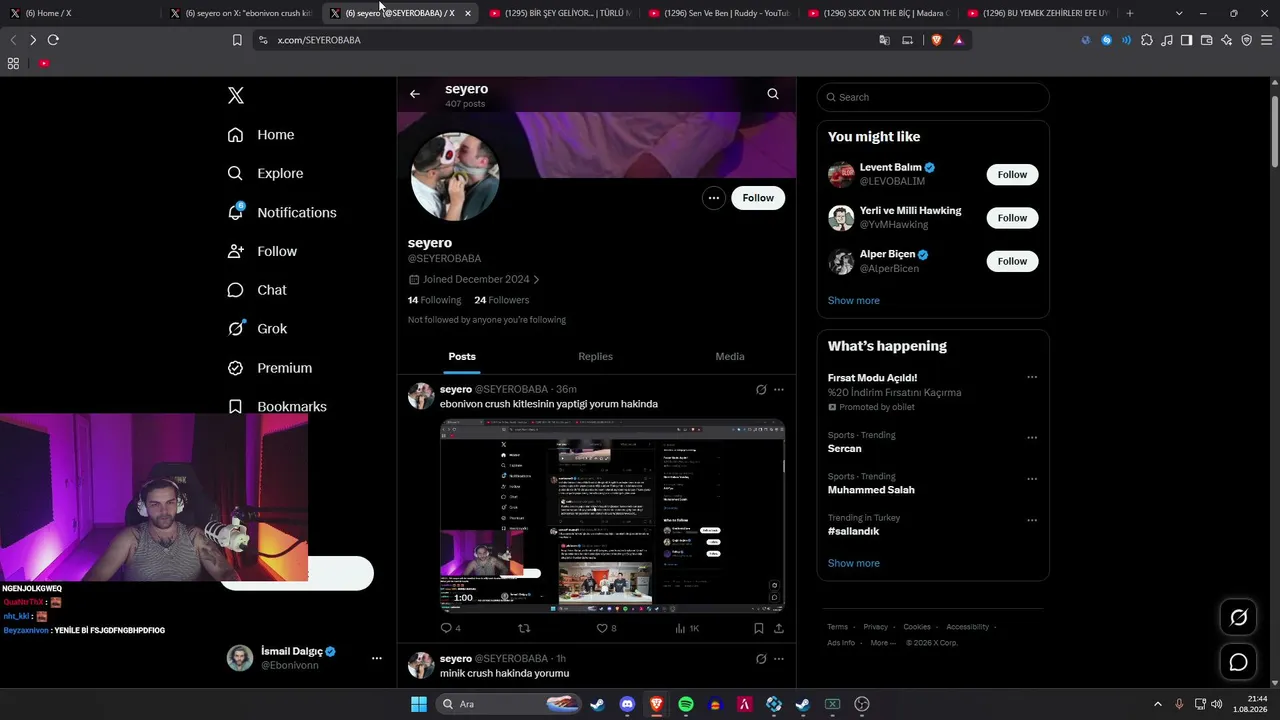The width and height of the screenshot is (1280, 720).
Task: Select the Posts tab
Action: tap(462, 356)
